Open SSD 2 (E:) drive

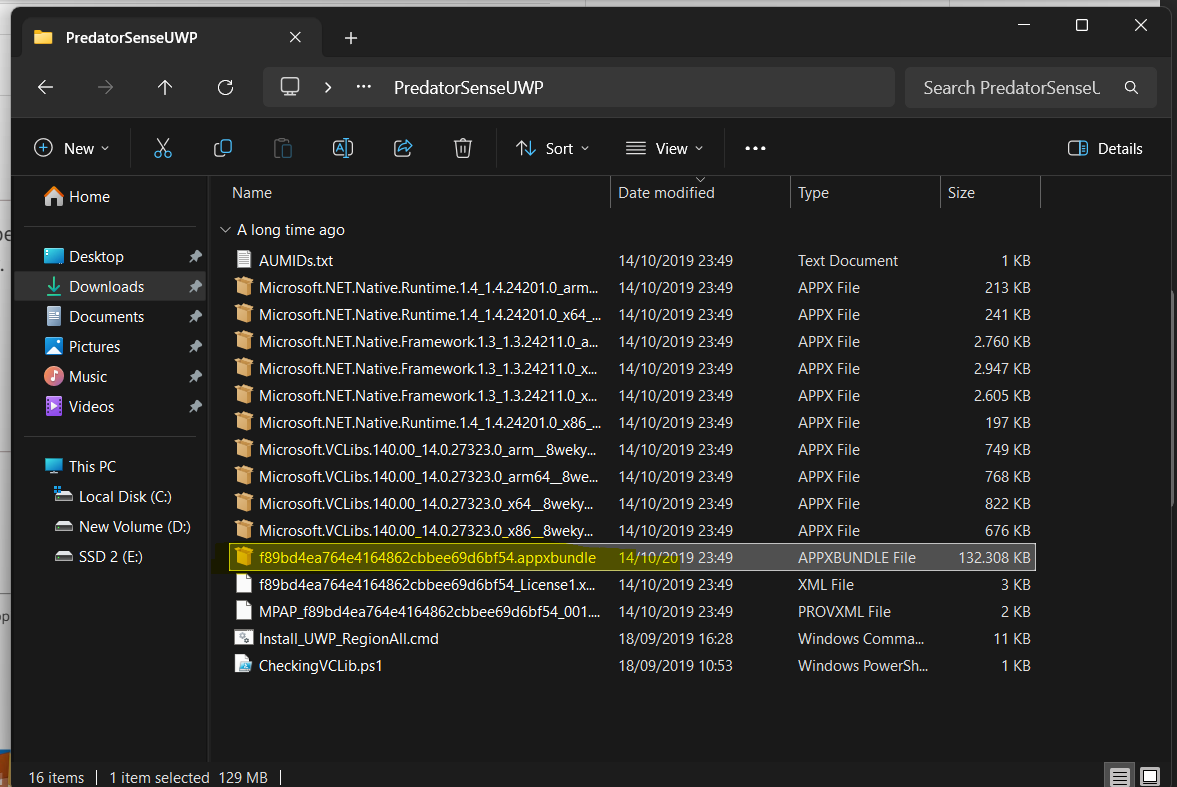tap(110, 556)
